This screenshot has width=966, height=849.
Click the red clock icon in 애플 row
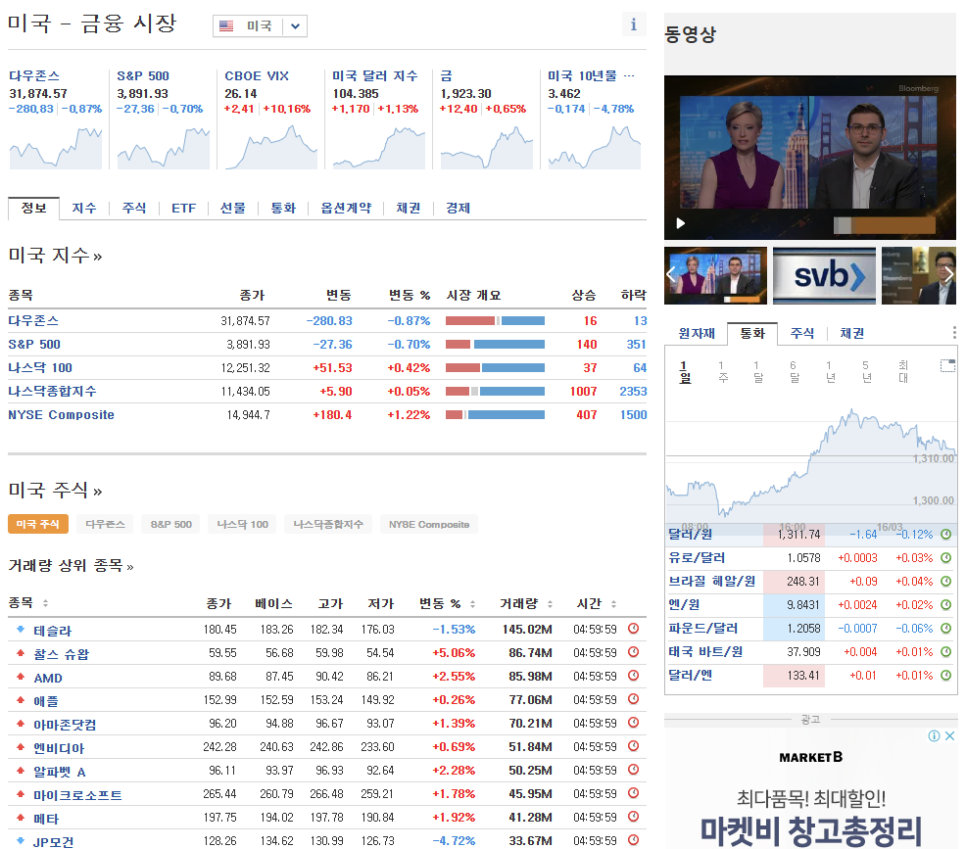tap(633, 699)
